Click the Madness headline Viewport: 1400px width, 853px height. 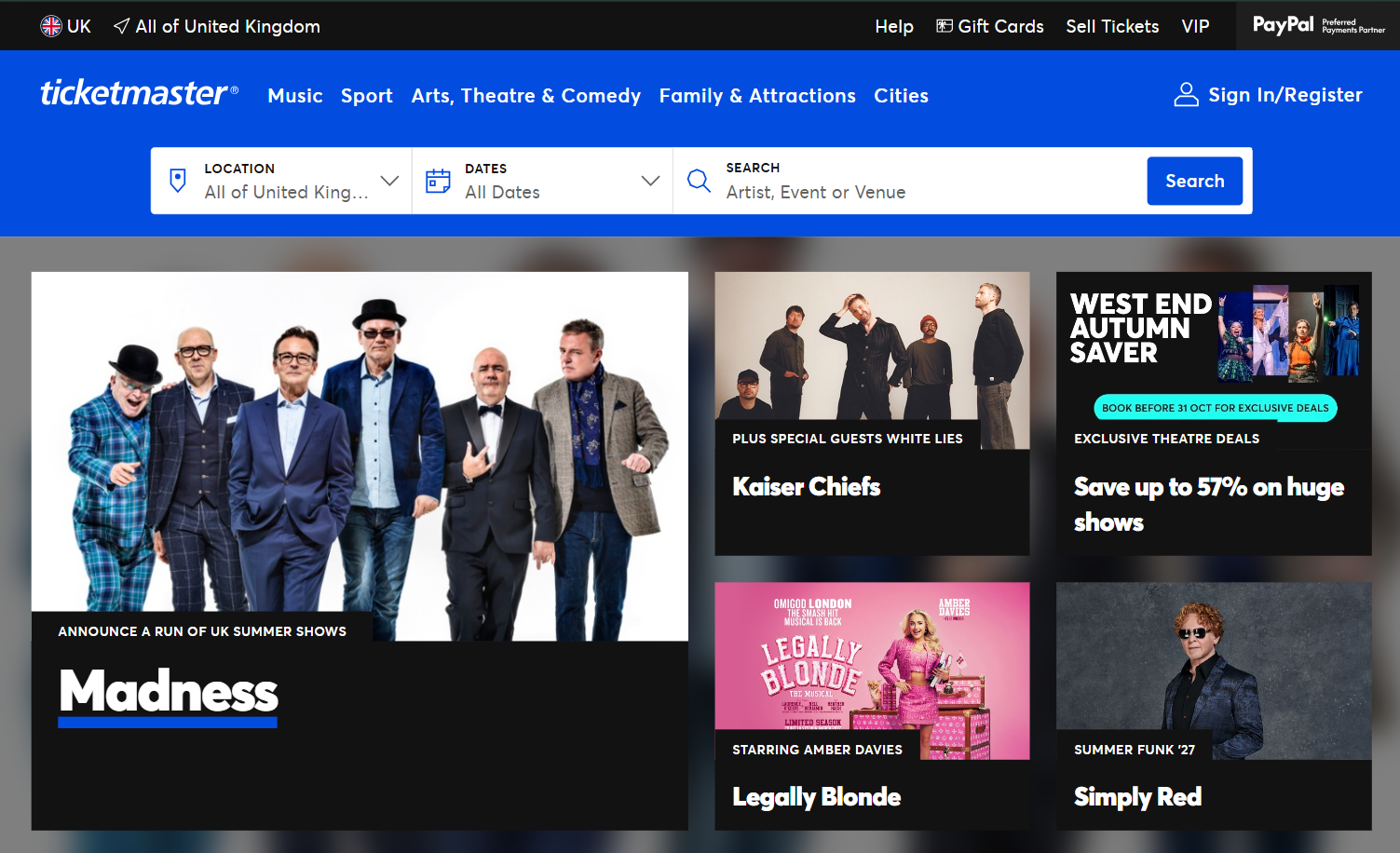[x=169, y=692]
